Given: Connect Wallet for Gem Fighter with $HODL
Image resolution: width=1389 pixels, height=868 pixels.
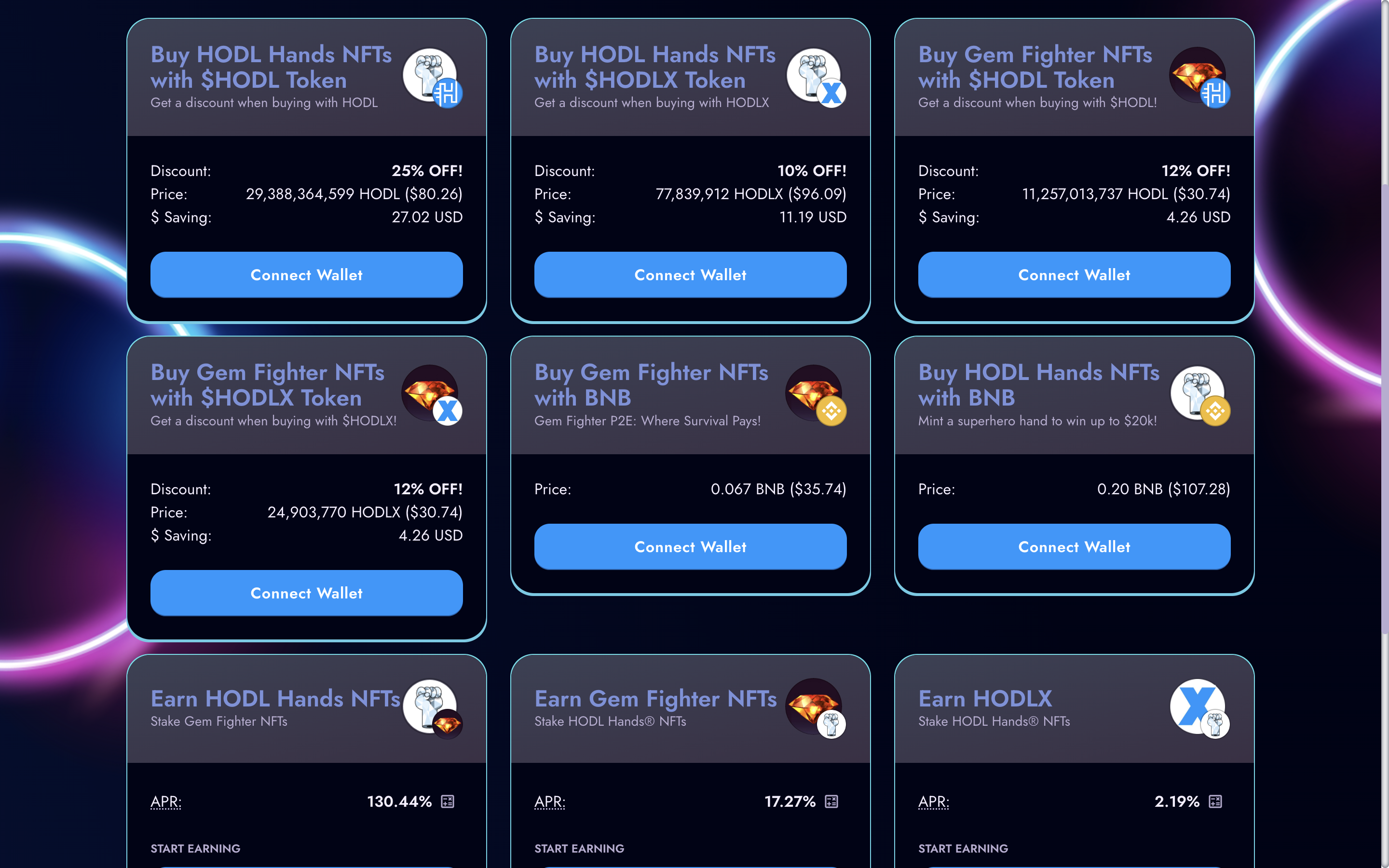Looking at the screenshot, I should click(1075, 275).
